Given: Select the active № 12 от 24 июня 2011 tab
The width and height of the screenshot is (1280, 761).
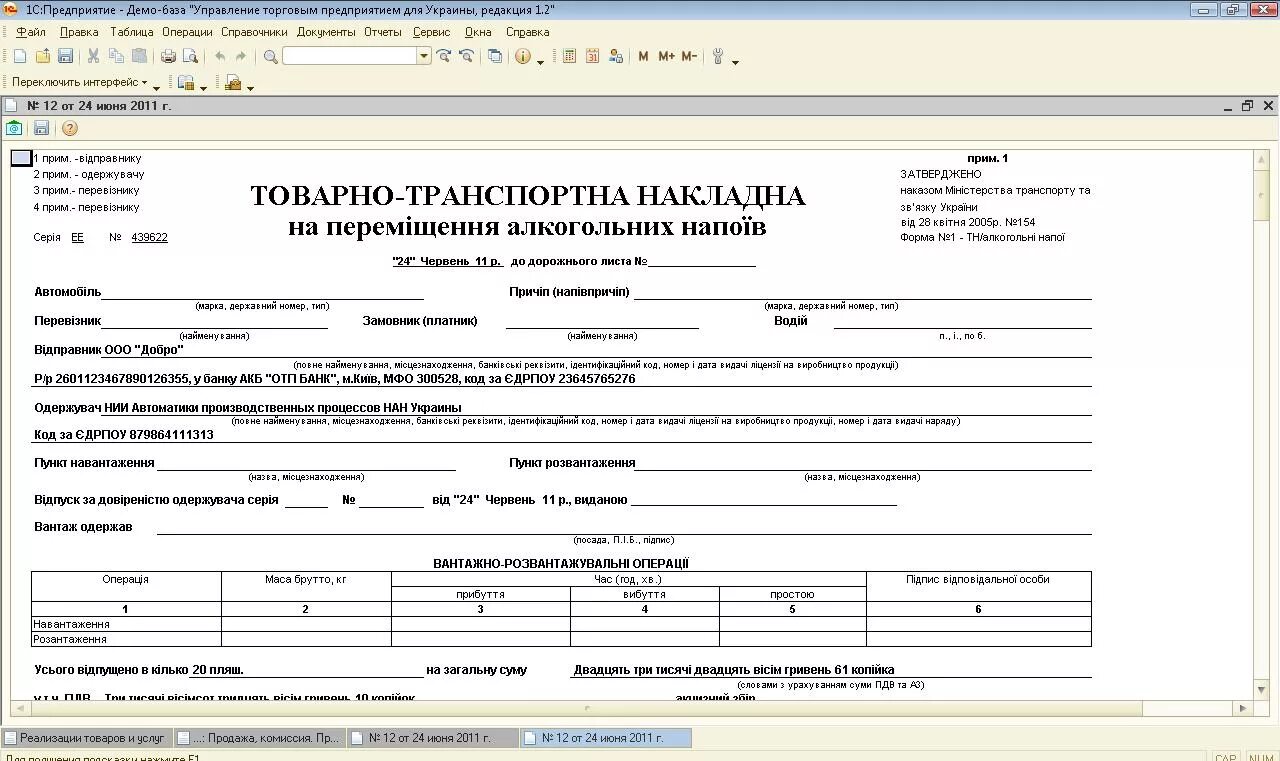Looking at the screenshot, I should click(x=605, y=738).
